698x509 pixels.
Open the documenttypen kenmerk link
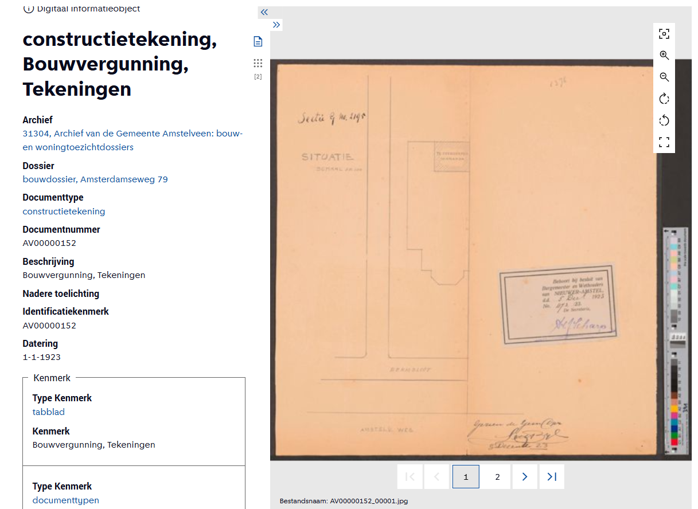pos(65,500)
